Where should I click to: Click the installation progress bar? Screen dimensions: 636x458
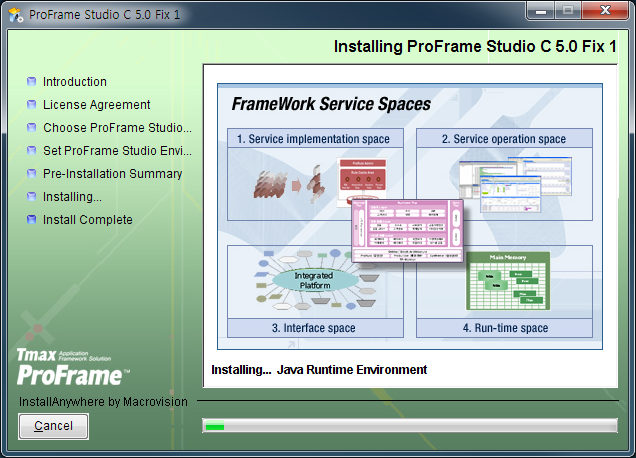409,426
